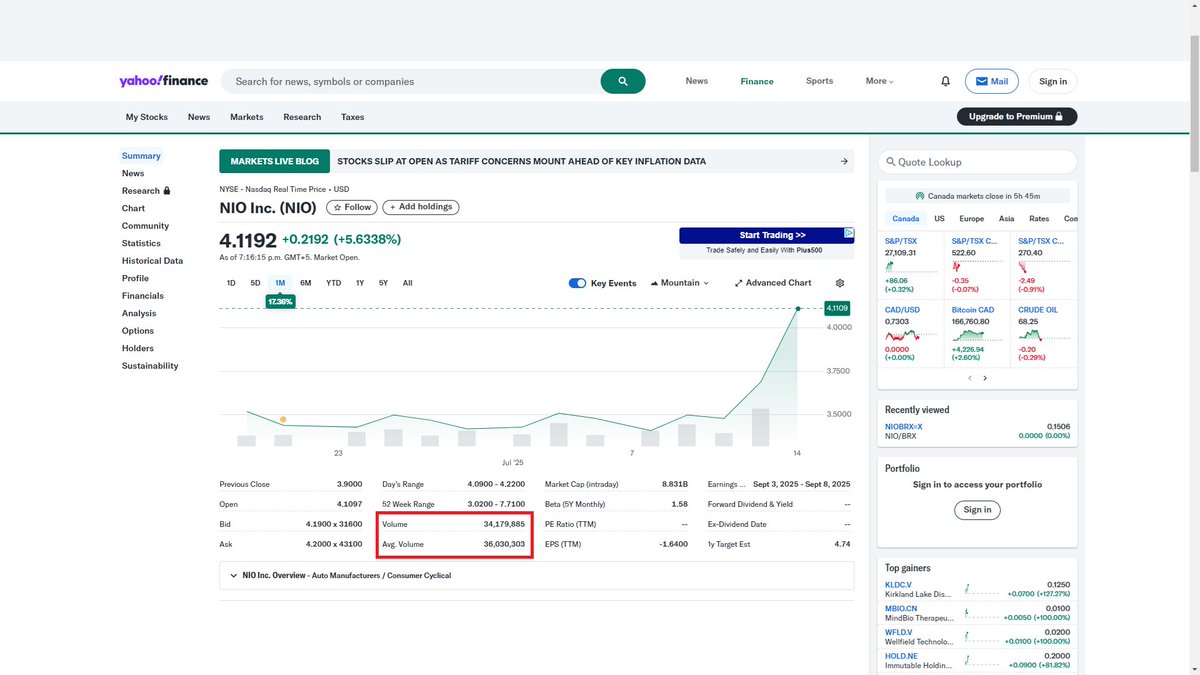Select the 5D chart range
Viewport: 1200px width, 675px height.
(x=255, y=283)
